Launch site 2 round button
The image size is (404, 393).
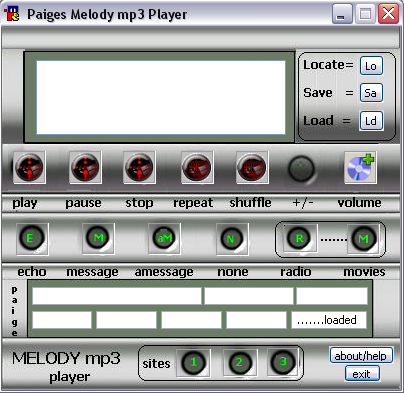click(240, 363)
